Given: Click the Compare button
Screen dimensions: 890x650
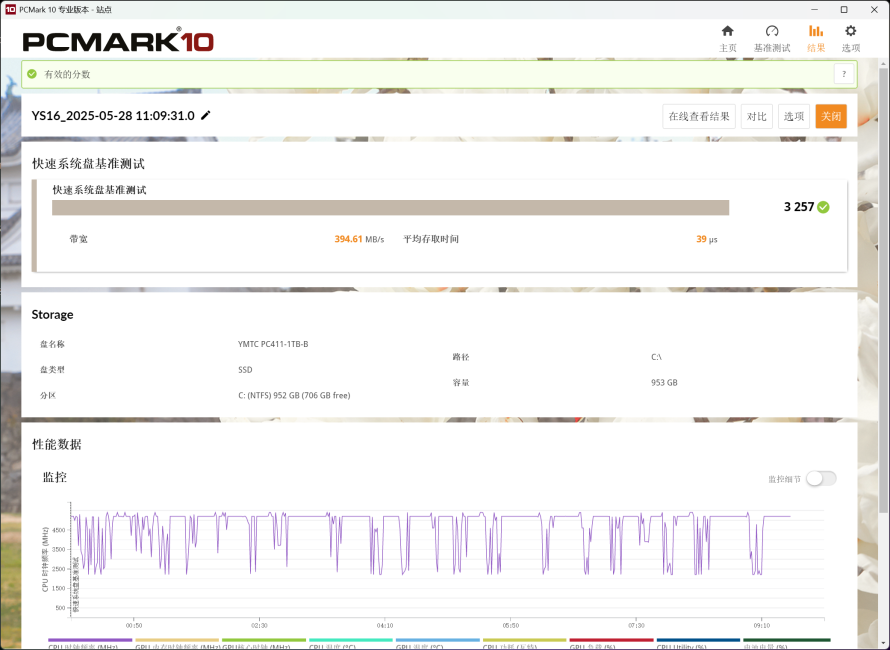Looking at the screenshot, I should pyautogui.click(x=756, y=115).
